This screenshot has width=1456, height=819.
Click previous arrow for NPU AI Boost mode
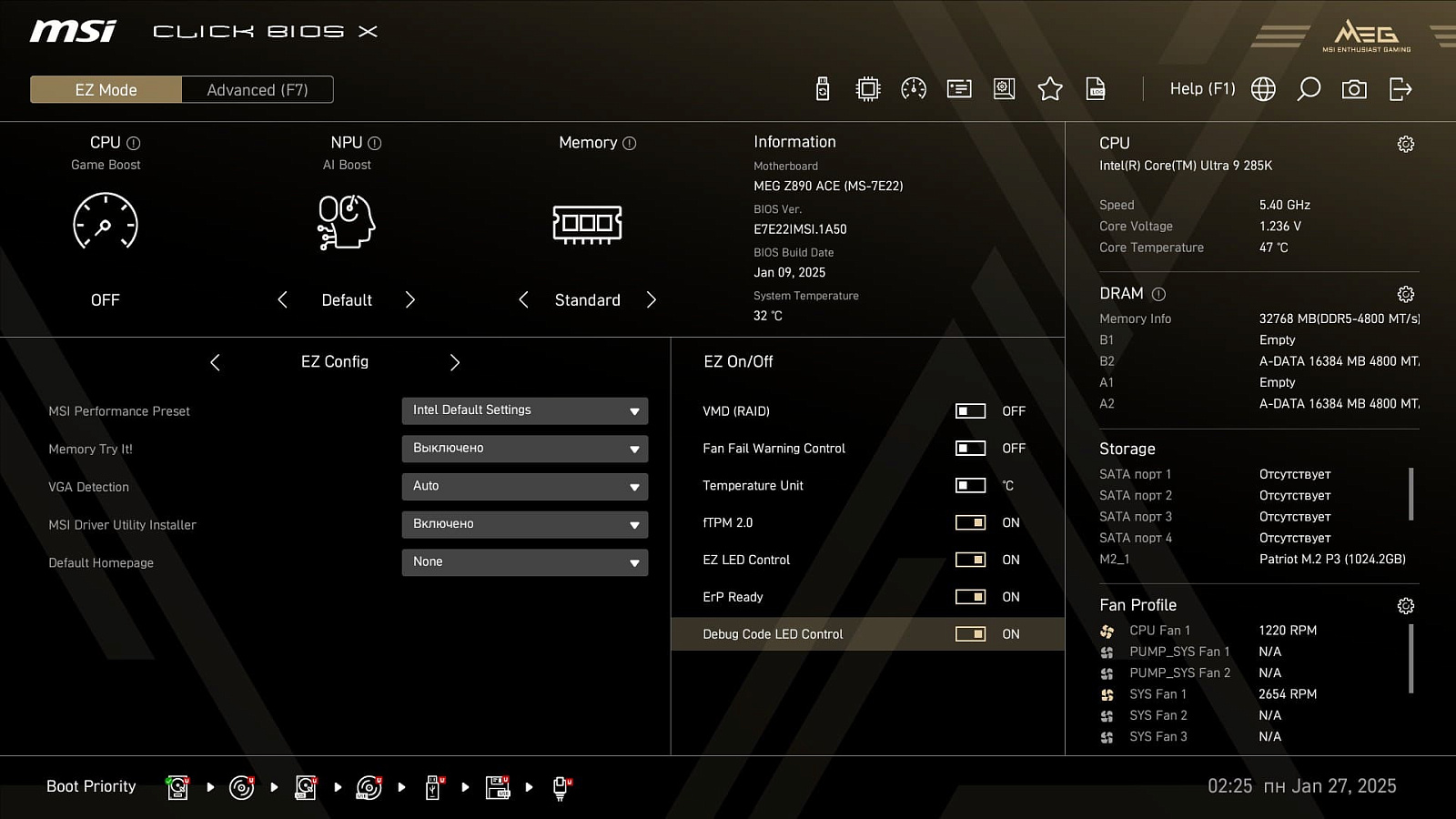point(282,299)
